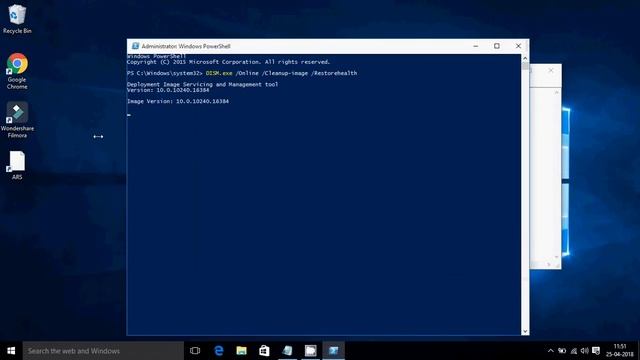Open the Action Center notifications icon

point(596,351)
